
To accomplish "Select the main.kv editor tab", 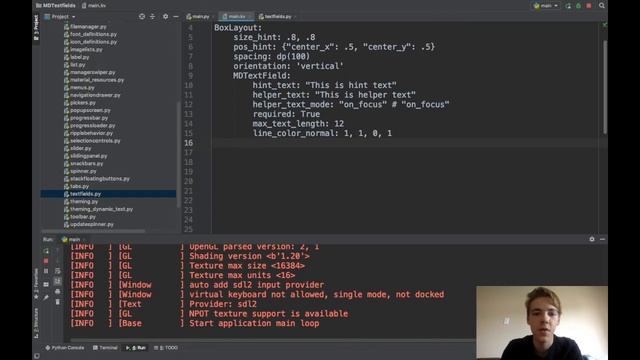I will coord(236,16).
